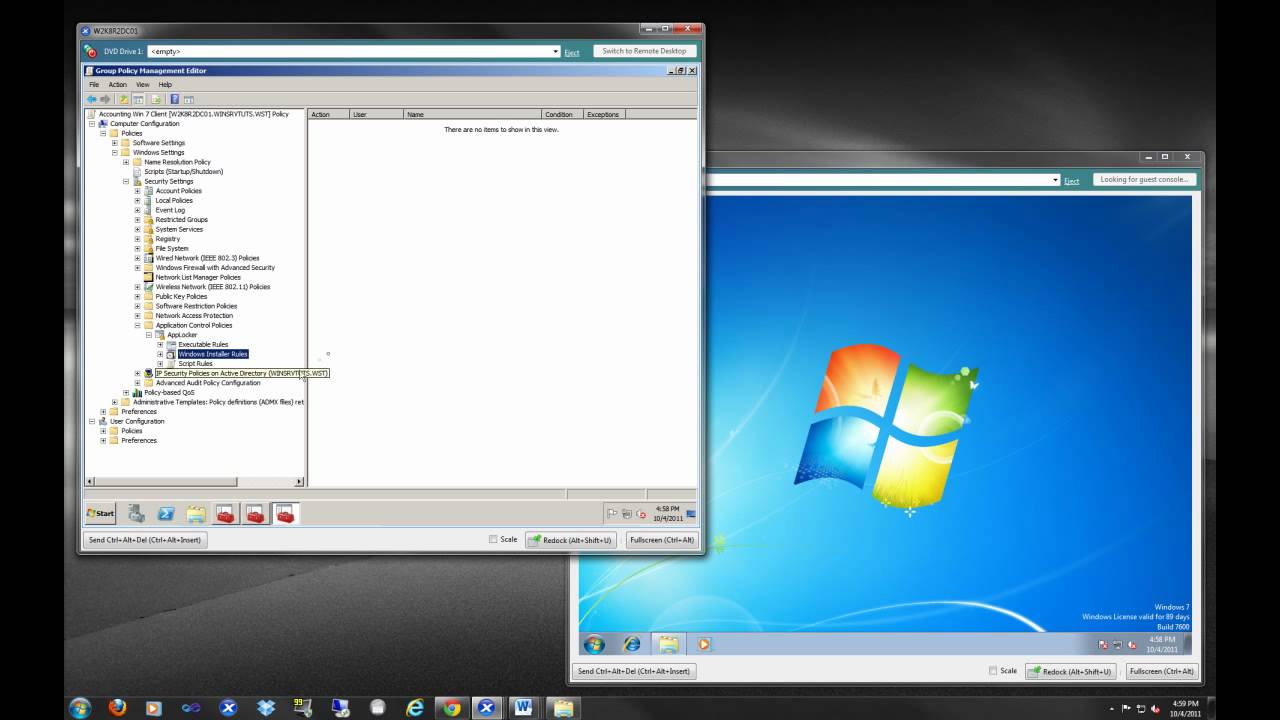
Task: Collapse the Windows Settings node
Action: [114, 153]
